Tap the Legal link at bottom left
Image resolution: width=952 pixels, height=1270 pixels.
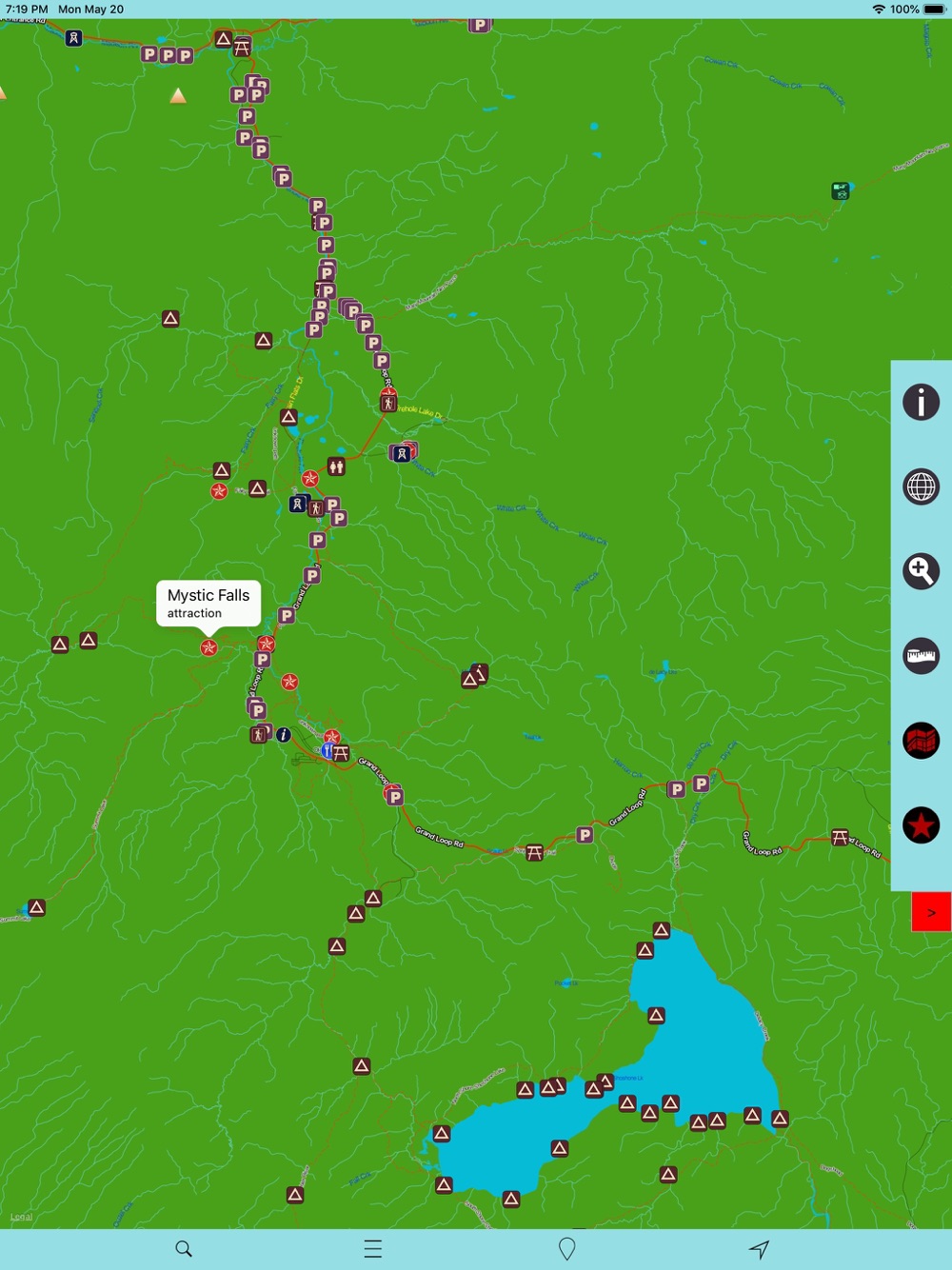21,1217
